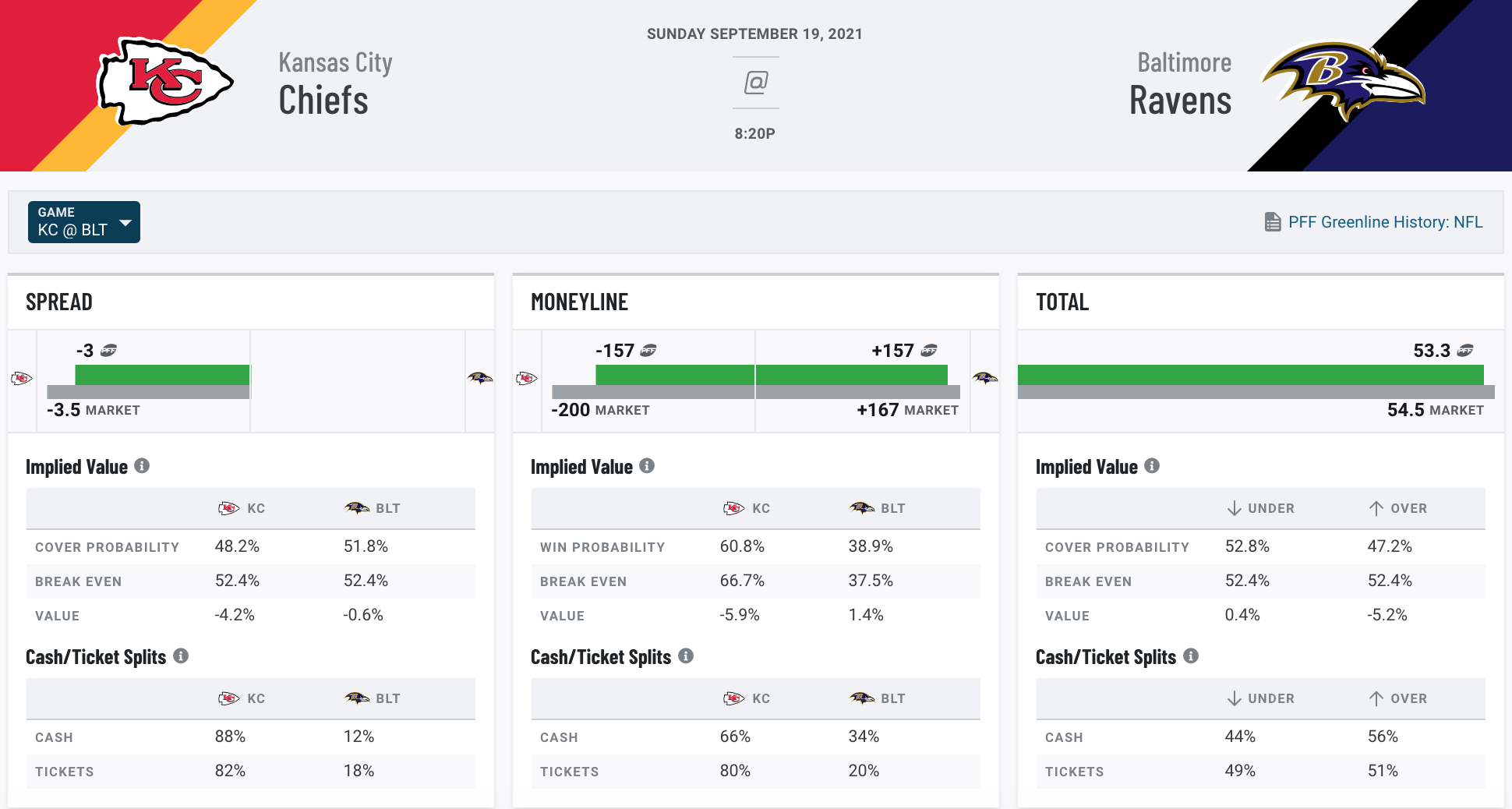Click the Chiefs icon left of Moneyline bar
The width and height of the screenshot is (1512, 809).
527,378
